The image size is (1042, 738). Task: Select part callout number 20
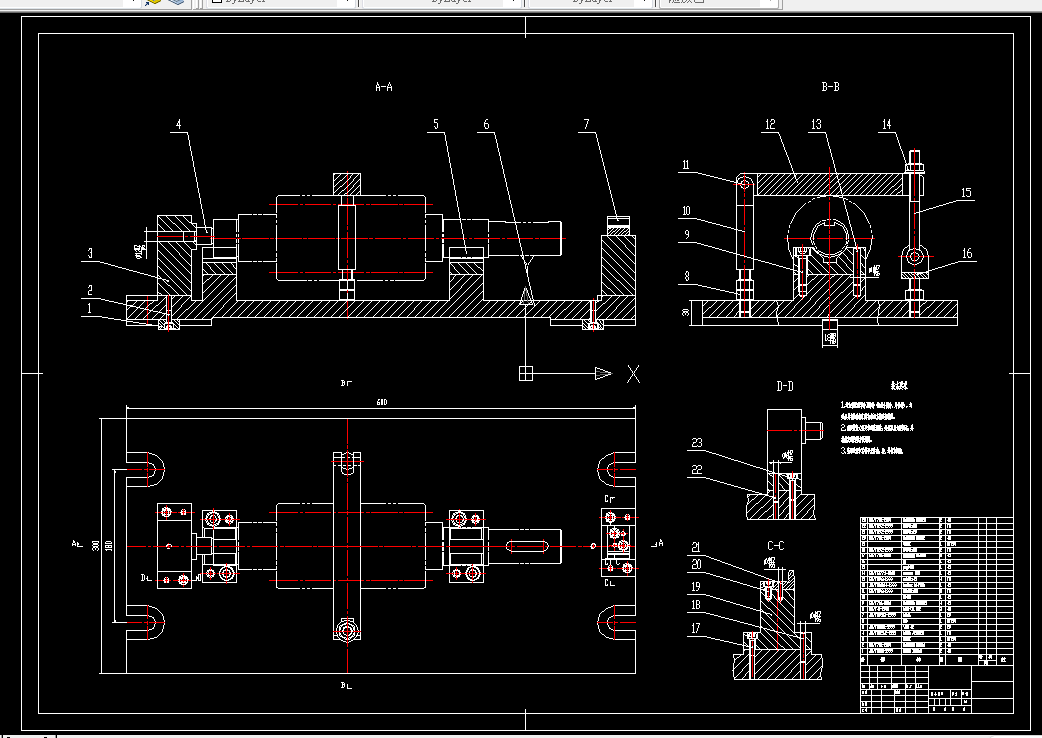coord(696,564)
